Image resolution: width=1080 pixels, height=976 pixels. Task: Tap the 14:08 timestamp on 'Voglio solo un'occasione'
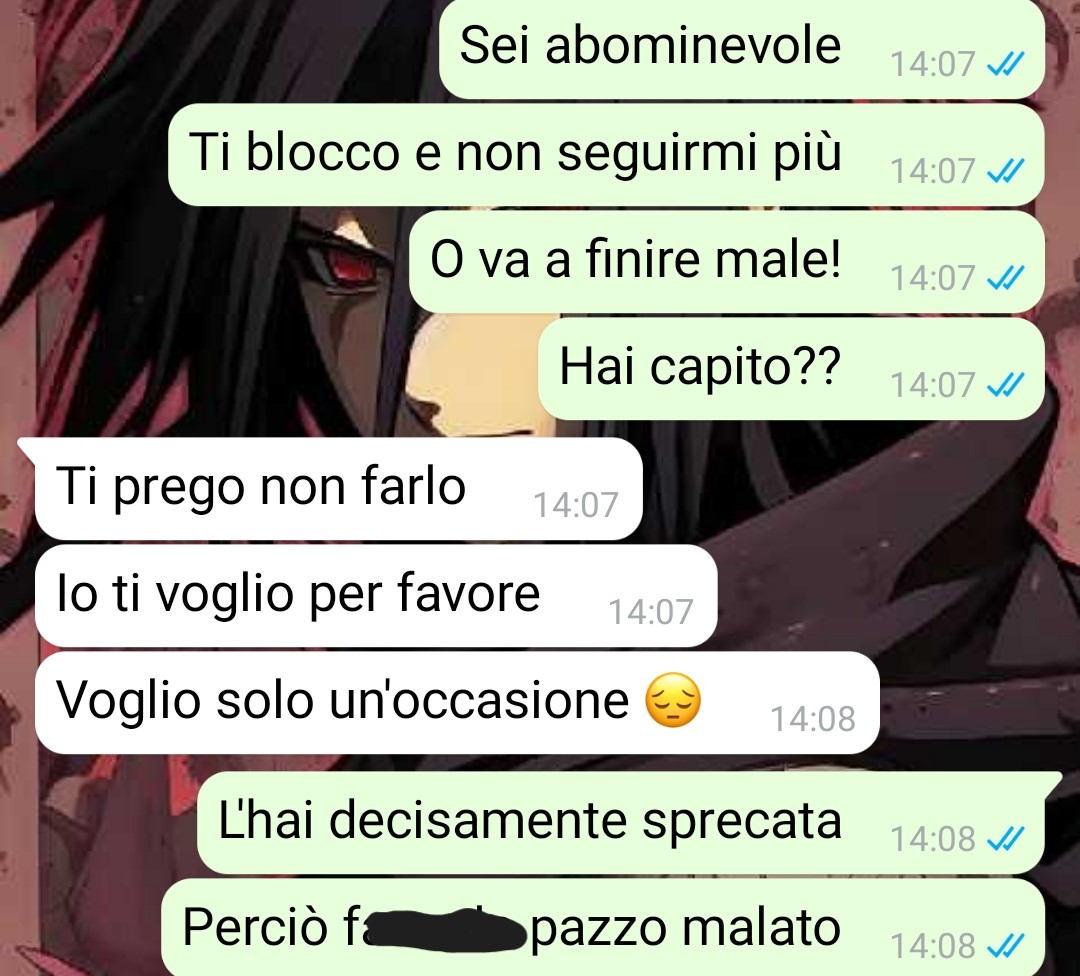pyautogui.click(x=813, y=719)
